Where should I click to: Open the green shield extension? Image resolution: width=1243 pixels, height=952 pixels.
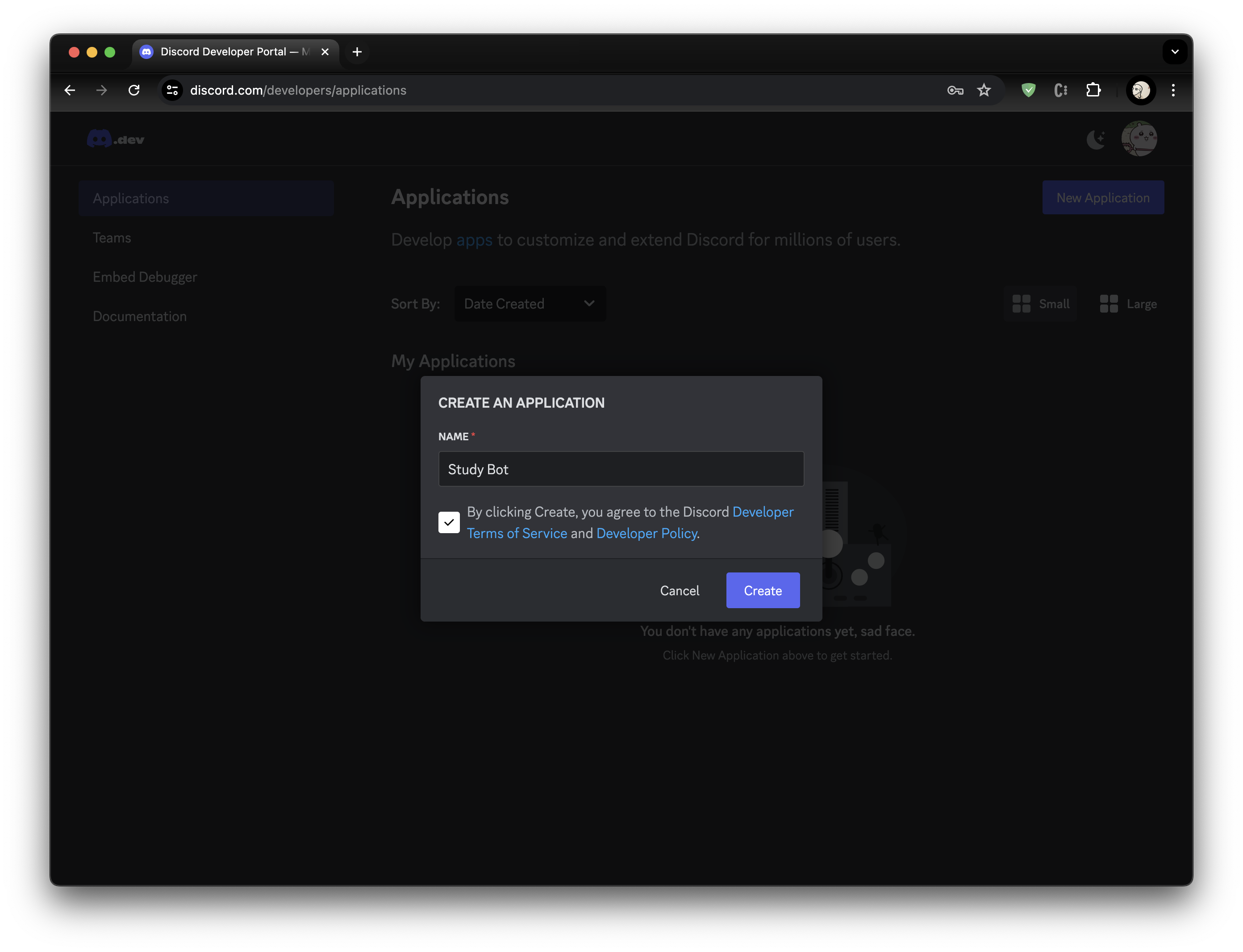tap(1028, 90)
